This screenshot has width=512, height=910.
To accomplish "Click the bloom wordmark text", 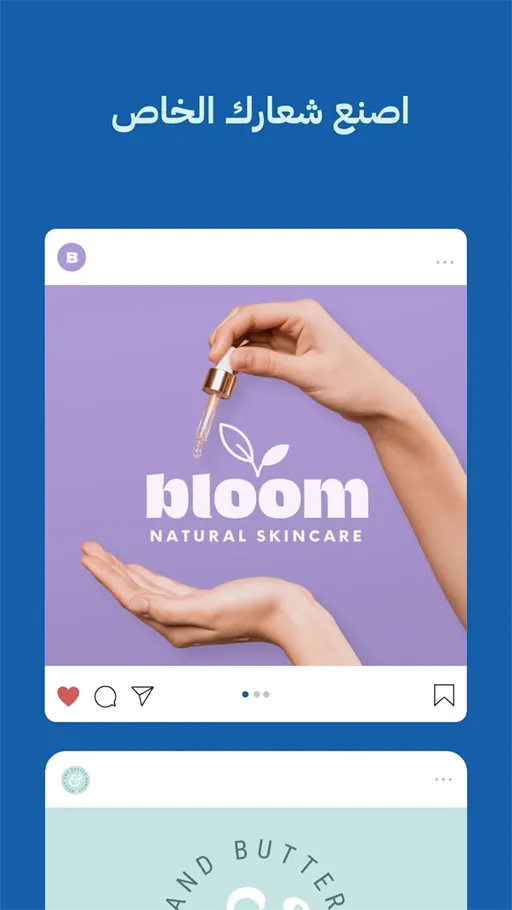I will (257, 497).
